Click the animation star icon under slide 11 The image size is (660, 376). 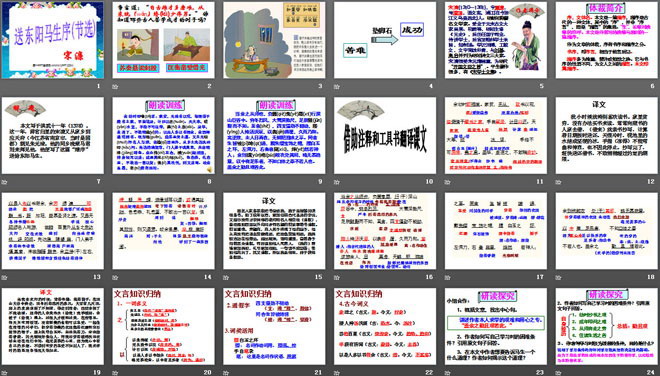point(447,182)
